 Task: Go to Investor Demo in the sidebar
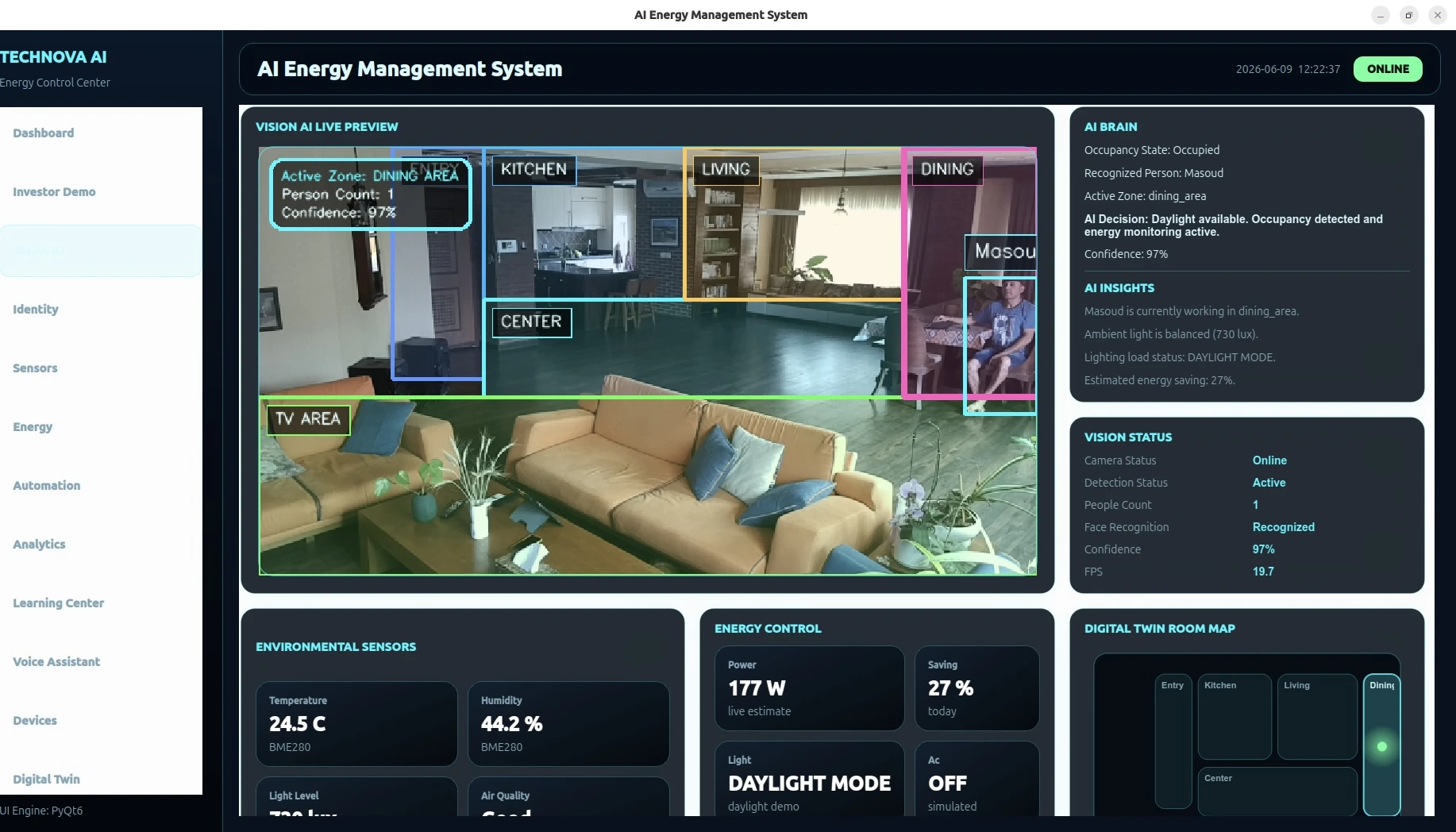click(x=101, y=192)
